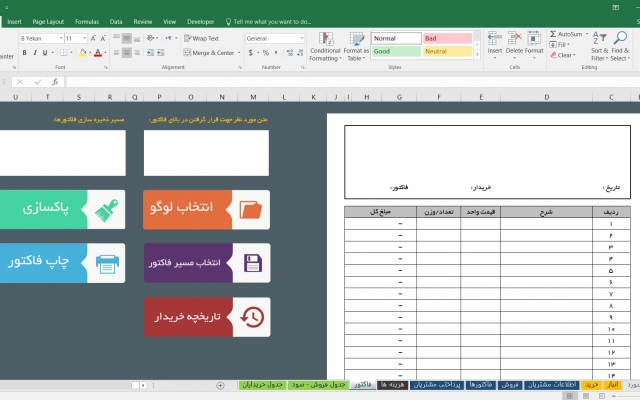Align text to the right

pyautogui.click(x=137, y=53)
